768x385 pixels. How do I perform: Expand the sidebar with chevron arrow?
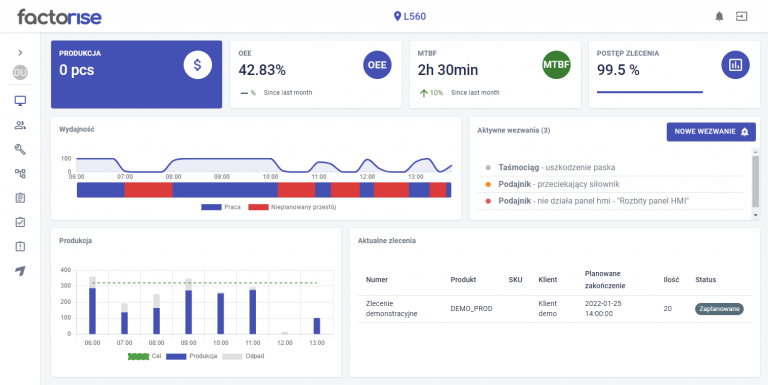[20, 52]
